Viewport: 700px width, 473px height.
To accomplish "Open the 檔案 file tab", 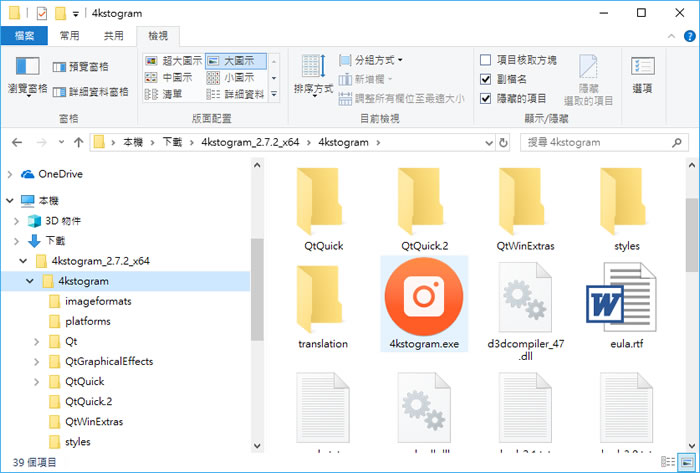I will click(x=24, y=36).
